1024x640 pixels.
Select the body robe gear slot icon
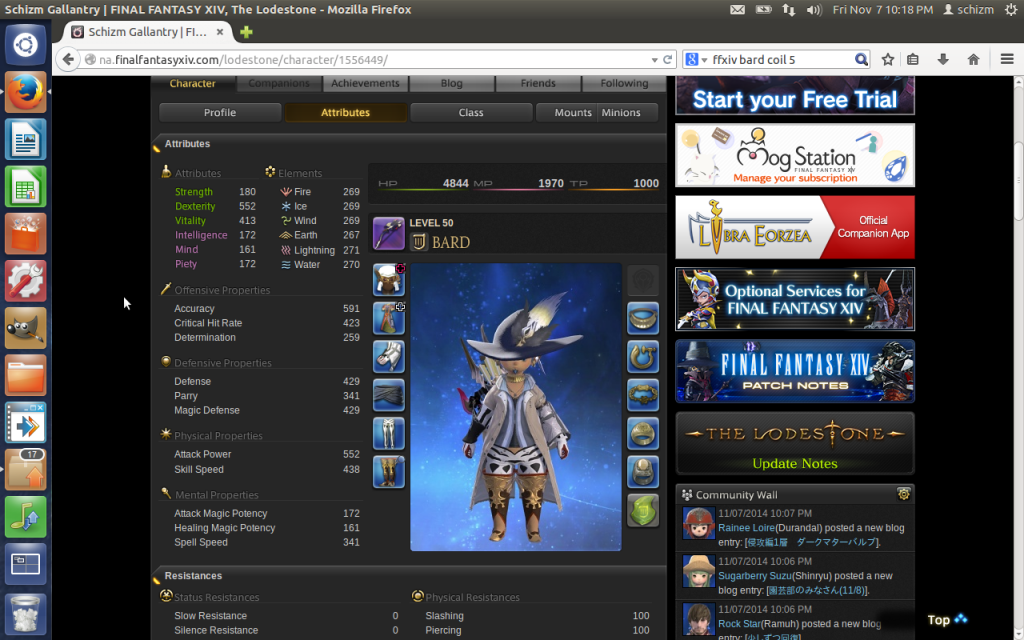point(389,319)
